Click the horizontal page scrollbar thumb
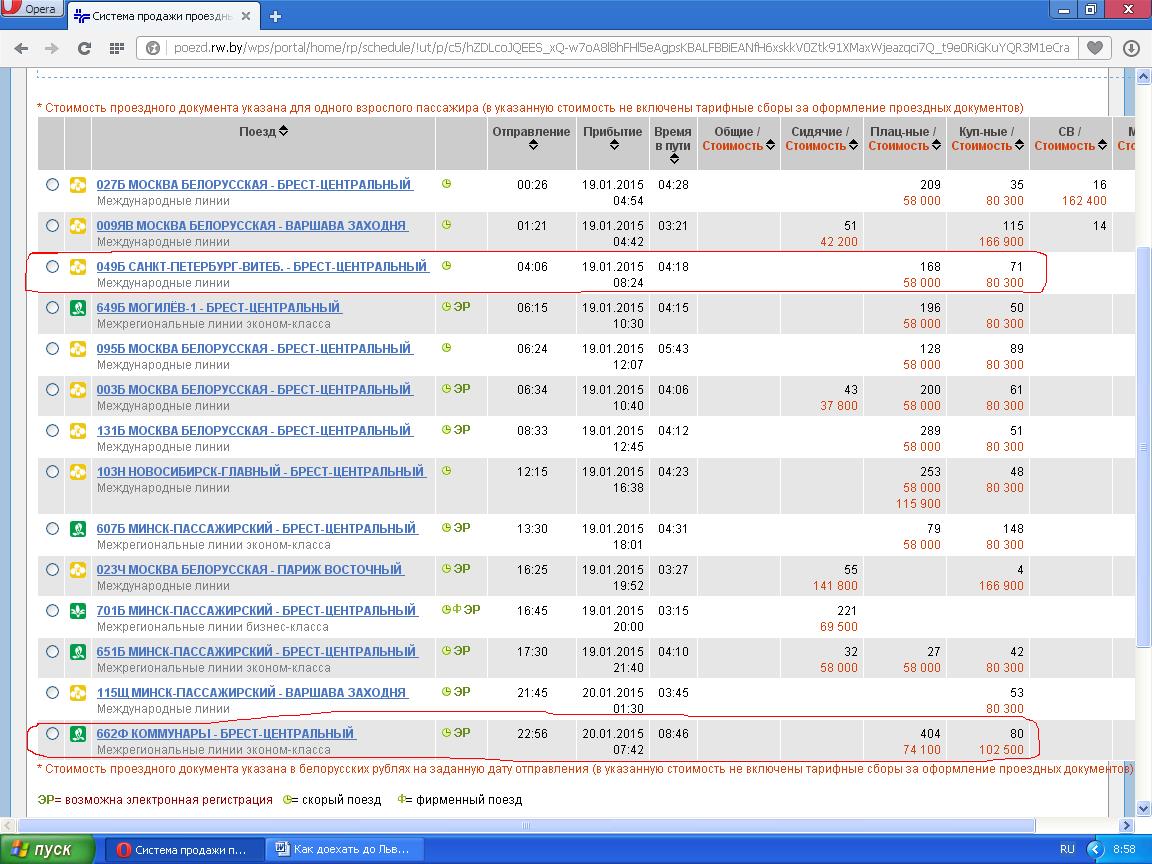Image resolution: width=1152 pixels, height=864 pixels. point(525,825)
